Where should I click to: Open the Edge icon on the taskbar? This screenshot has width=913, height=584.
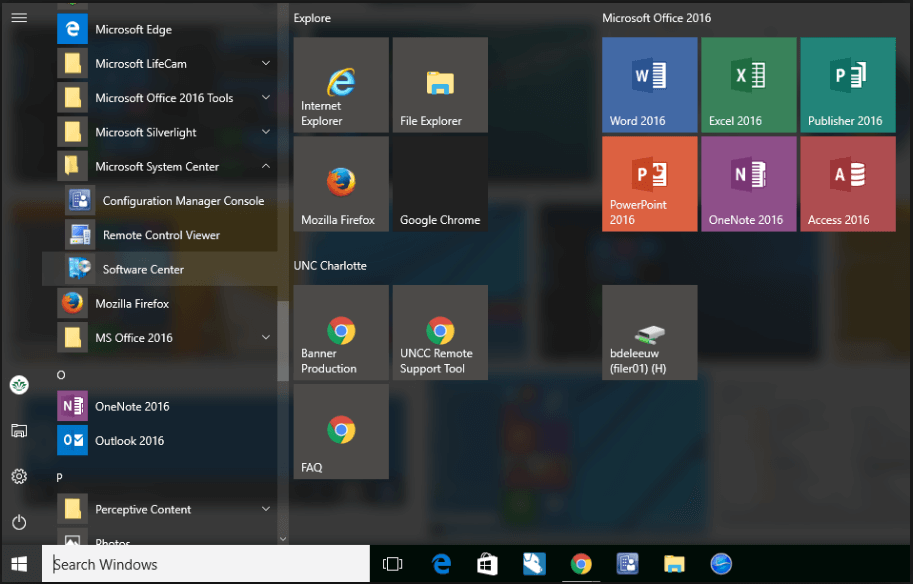click(441, 564)
